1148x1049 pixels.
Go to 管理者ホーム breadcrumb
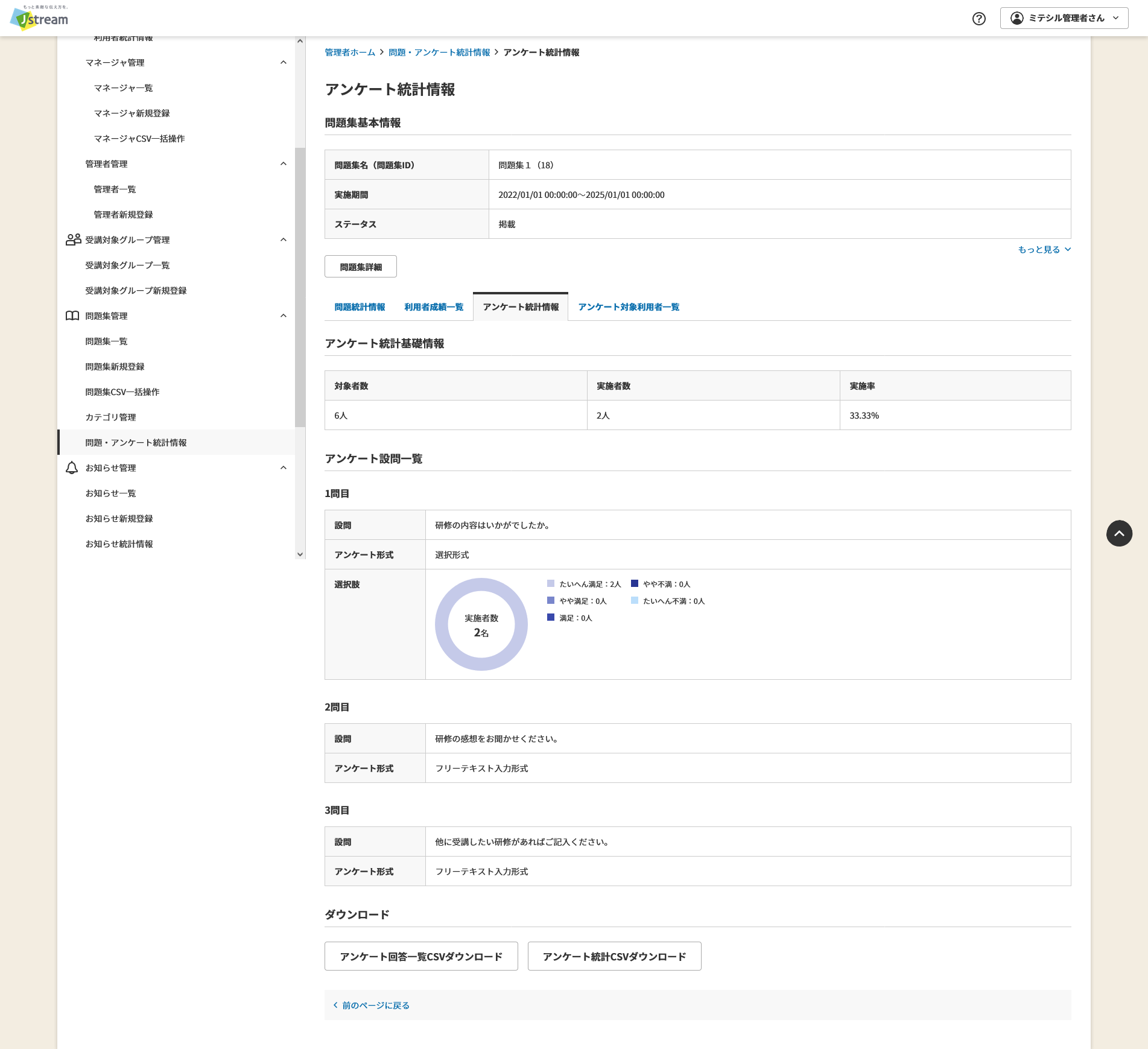click(x=350, y=52)
